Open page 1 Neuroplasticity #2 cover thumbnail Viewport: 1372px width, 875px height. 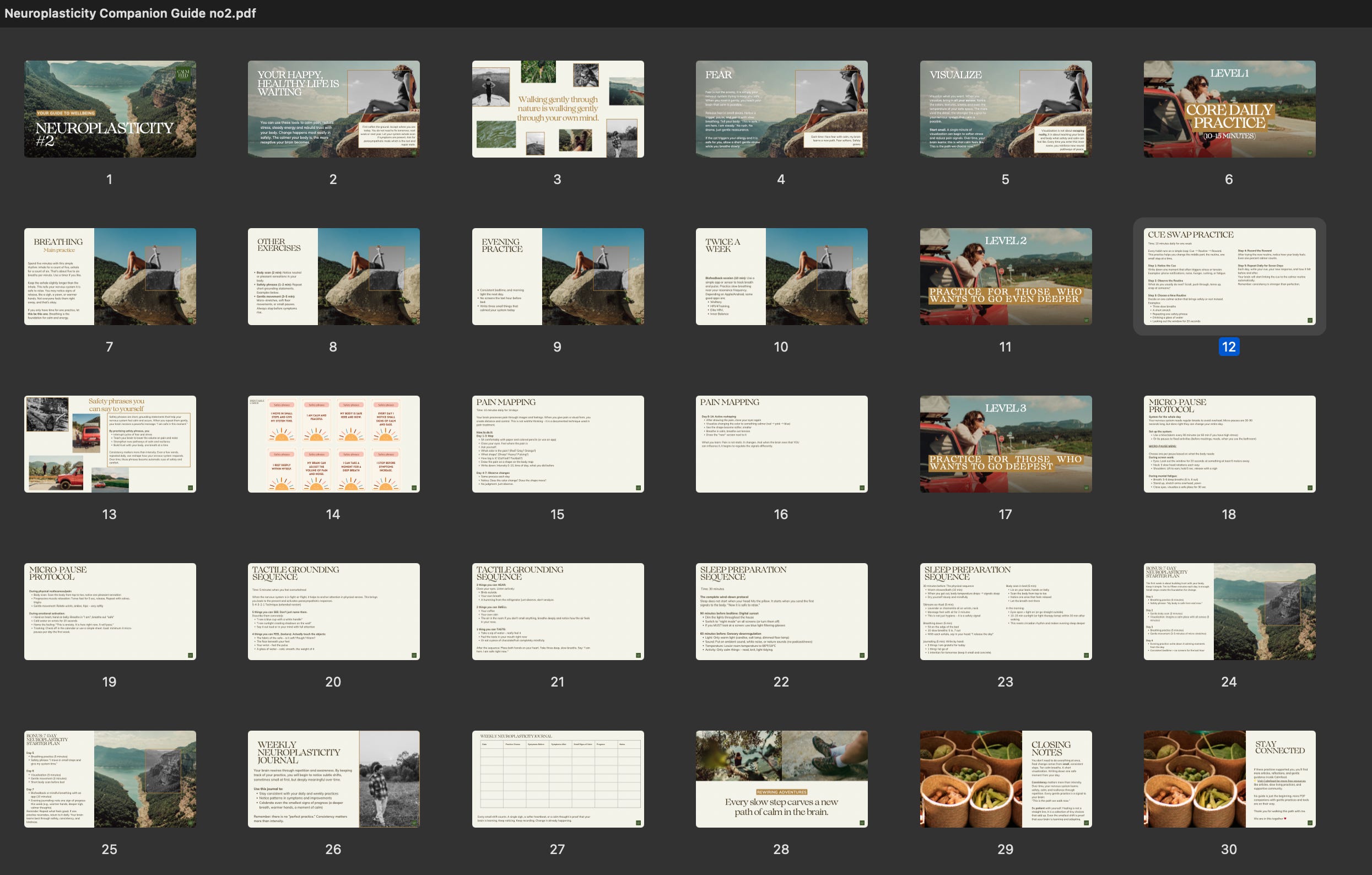(110, 109)
